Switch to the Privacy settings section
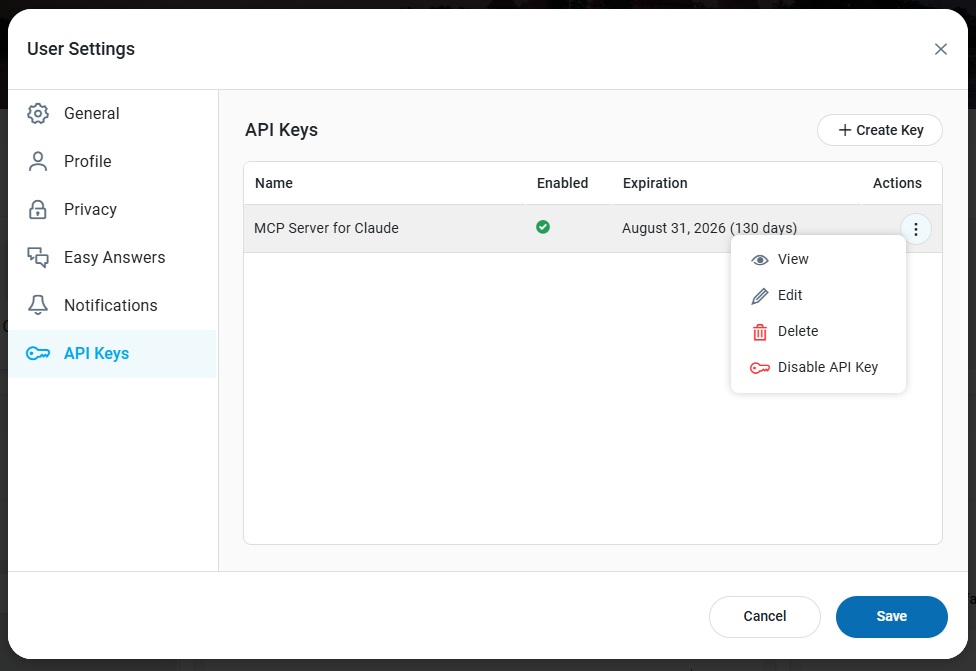The image size is (976, 671). (x=112, y=209)
